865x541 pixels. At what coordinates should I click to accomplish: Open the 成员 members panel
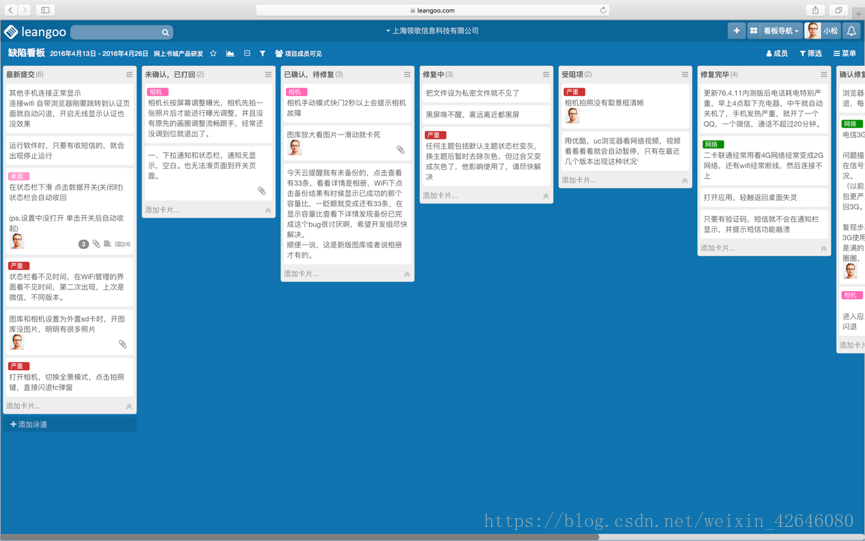[x=777, y=53]
